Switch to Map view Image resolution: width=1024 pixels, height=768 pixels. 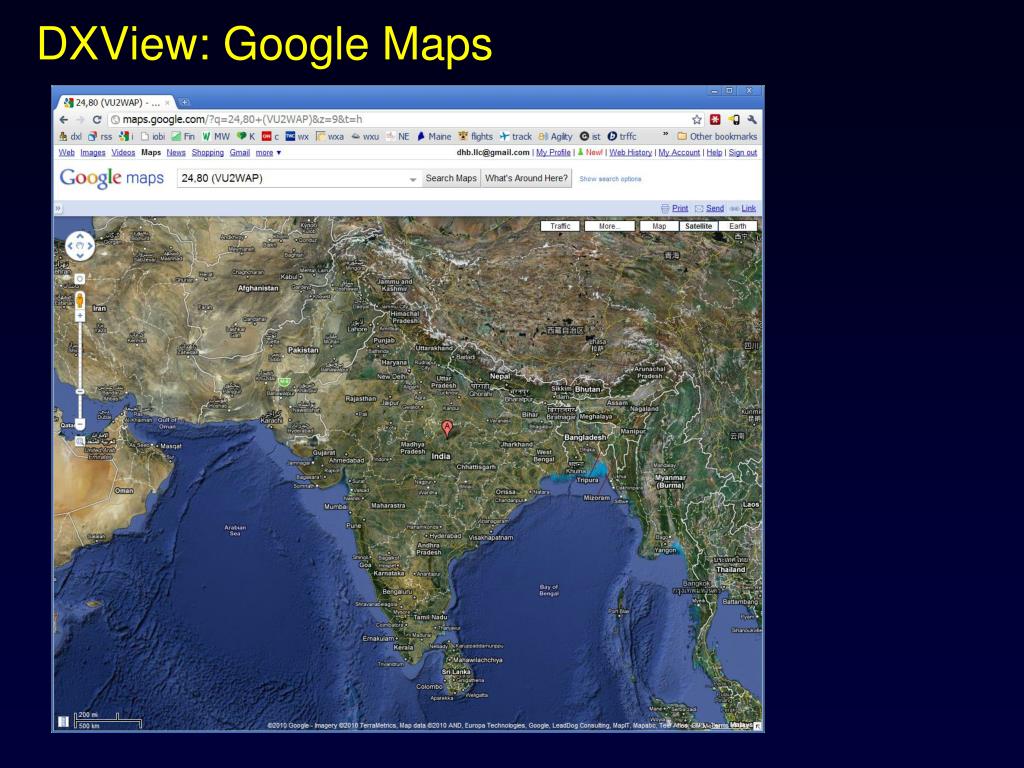pyautogui.click(x=659, y=226)
